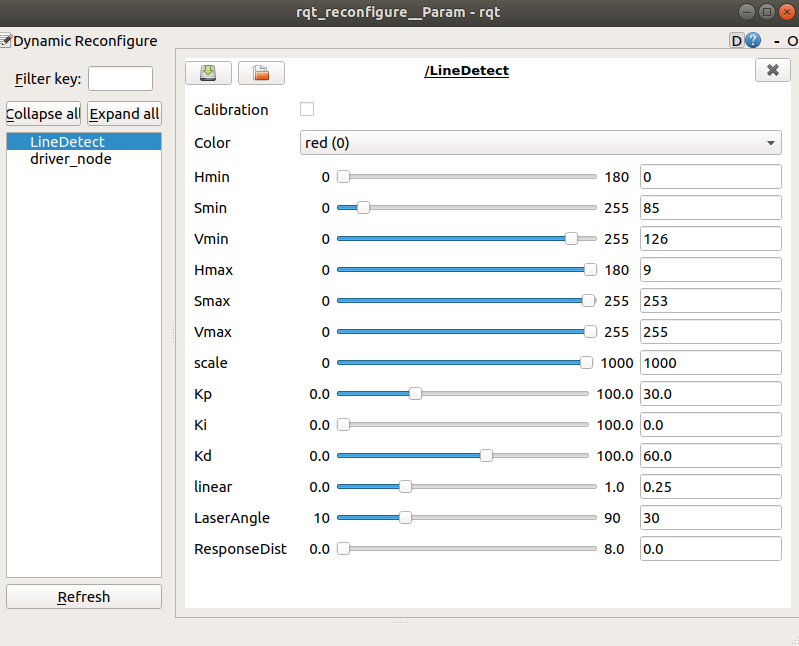
Task: Click the ResponseDist parameter label
Action: pyautogui.click(x=240, y=549)
